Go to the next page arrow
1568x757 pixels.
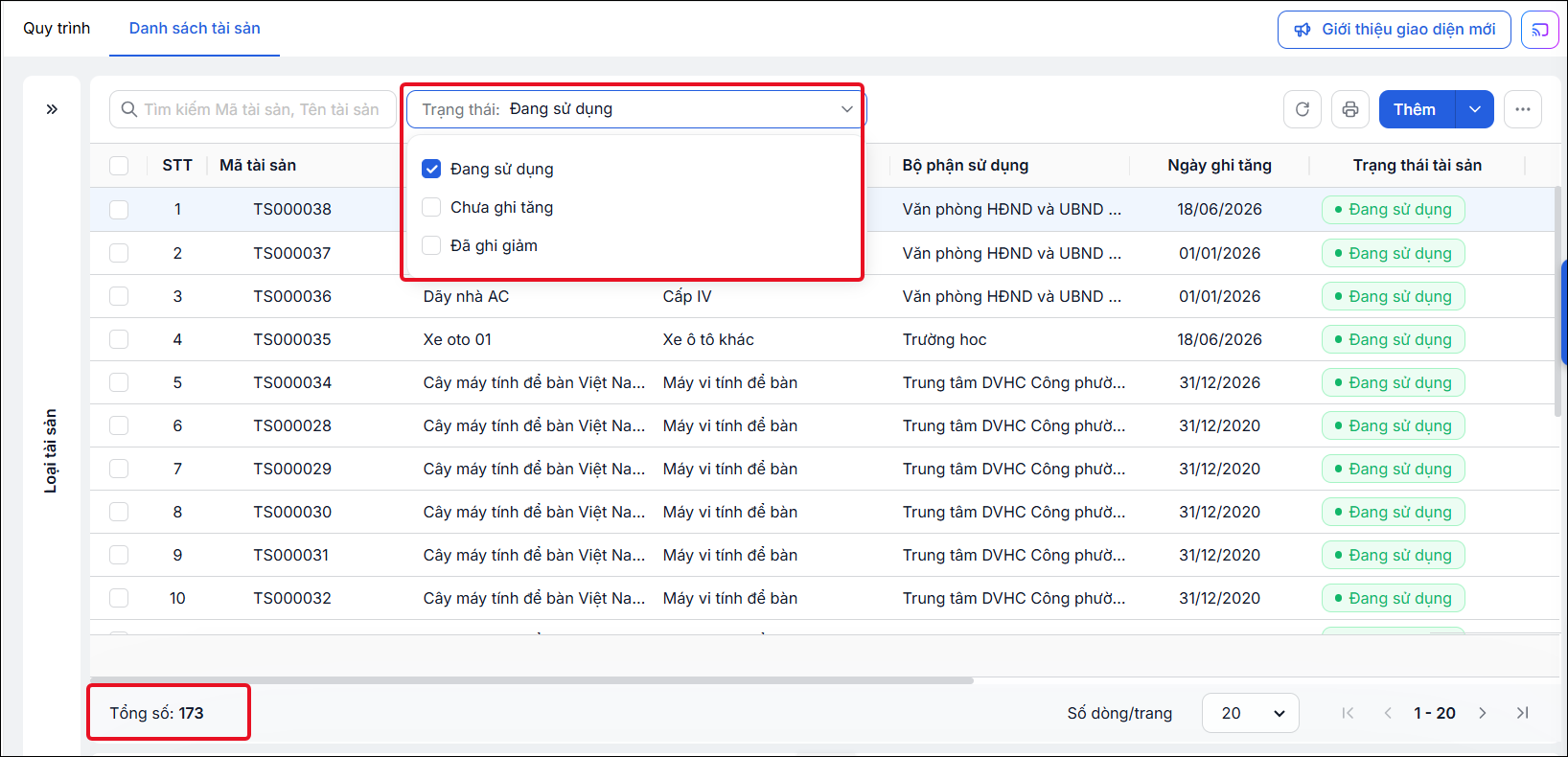tap(1483, 713)
